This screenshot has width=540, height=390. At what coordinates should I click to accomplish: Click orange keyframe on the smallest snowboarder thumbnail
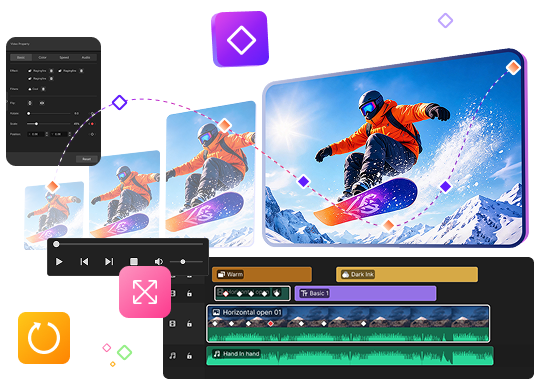pyautogui.click(x=53, y=186)
